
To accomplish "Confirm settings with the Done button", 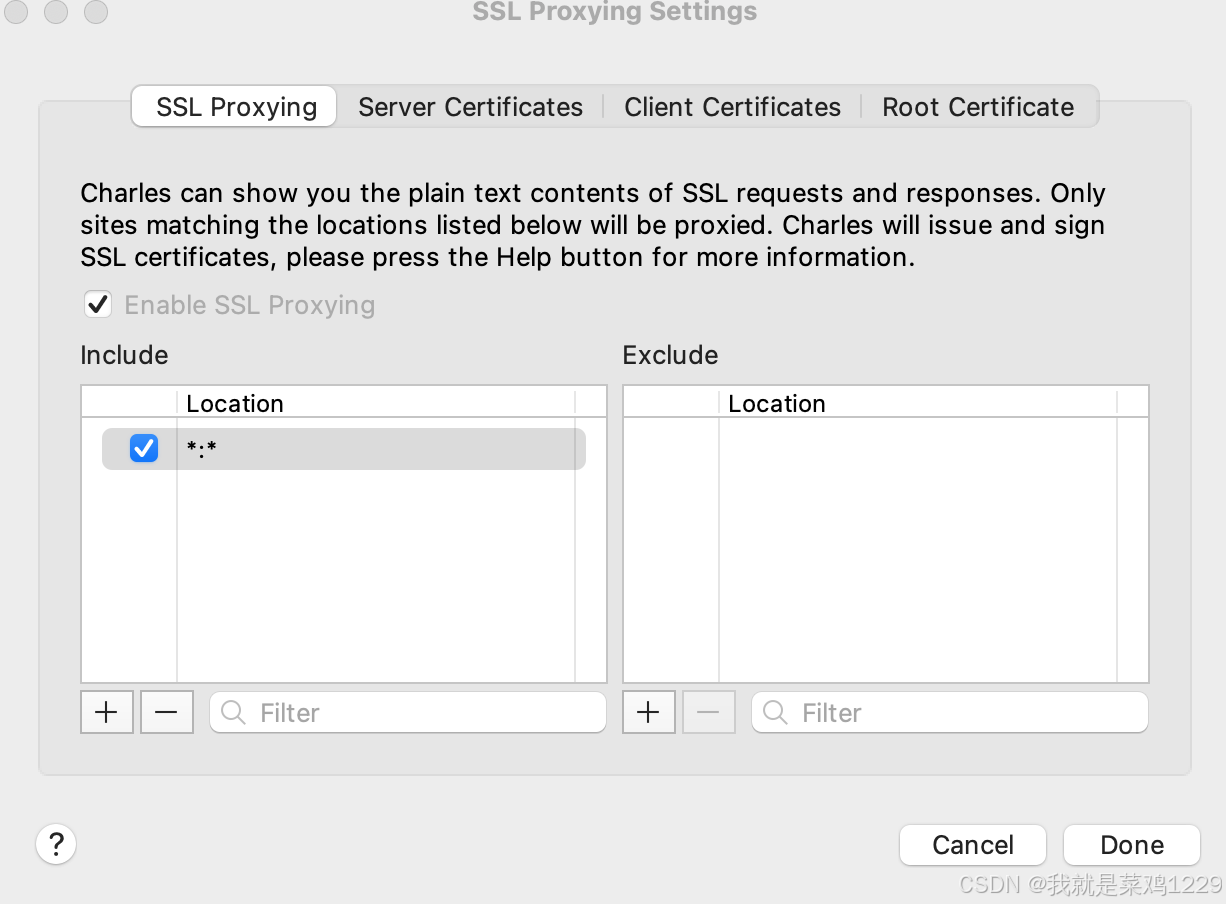I will [1132, 845].
